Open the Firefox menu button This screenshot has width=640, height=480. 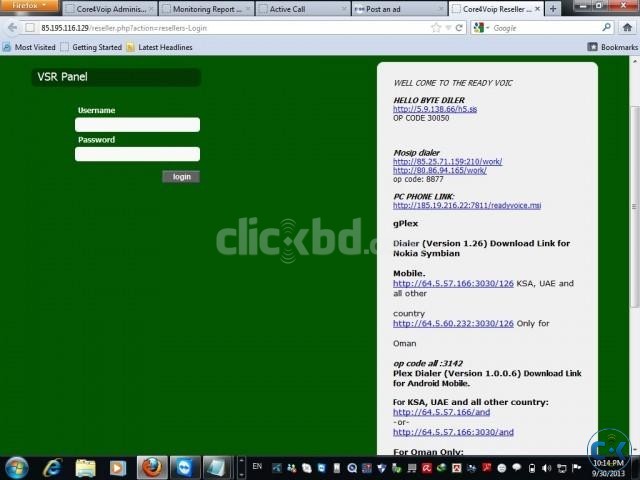[x=29, y=5]
